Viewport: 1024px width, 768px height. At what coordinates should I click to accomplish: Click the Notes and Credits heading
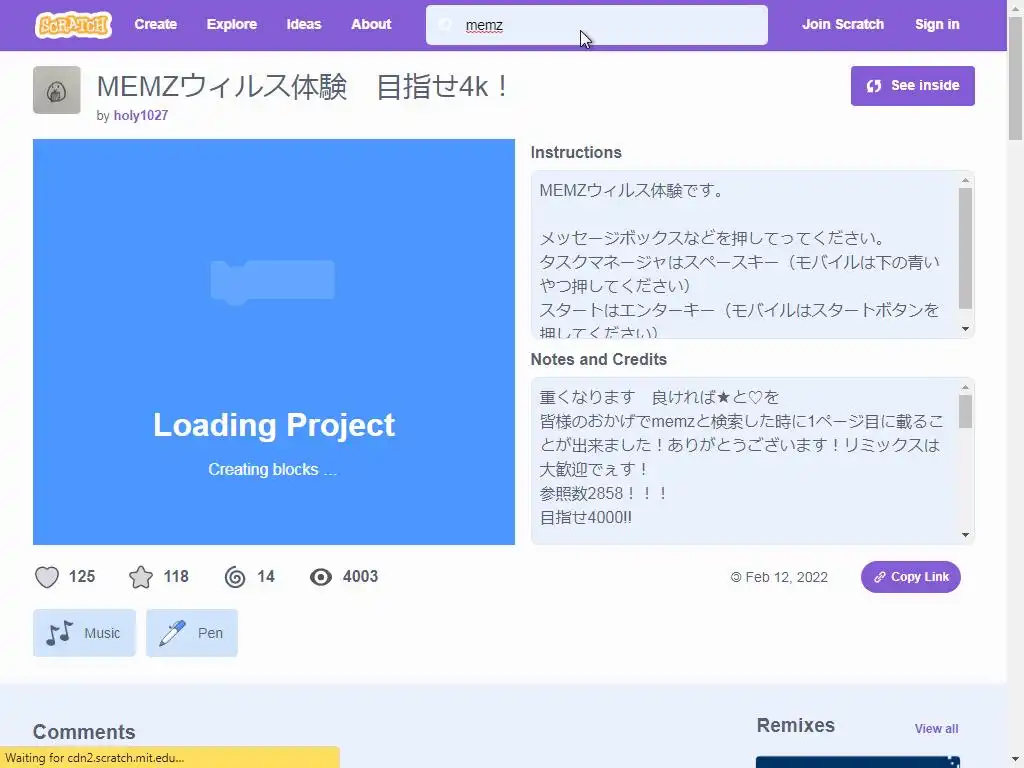coord(598,359)
